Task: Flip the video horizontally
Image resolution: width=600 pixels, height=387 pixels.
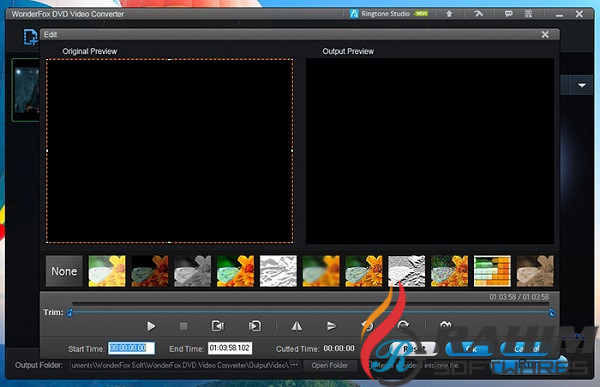Action: 297,326
